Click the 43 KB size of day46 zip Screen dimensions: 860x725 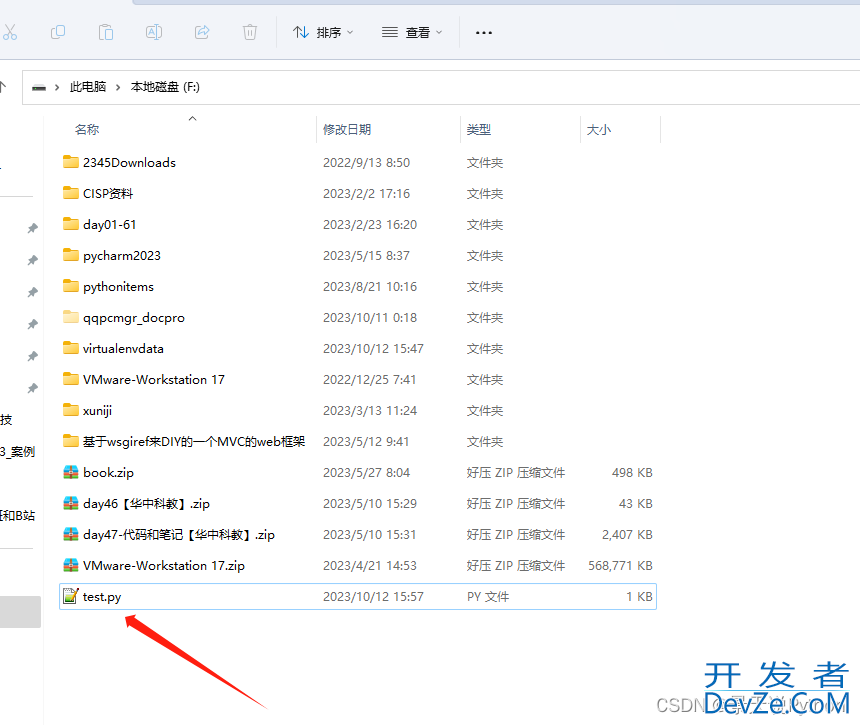(636, 503)
